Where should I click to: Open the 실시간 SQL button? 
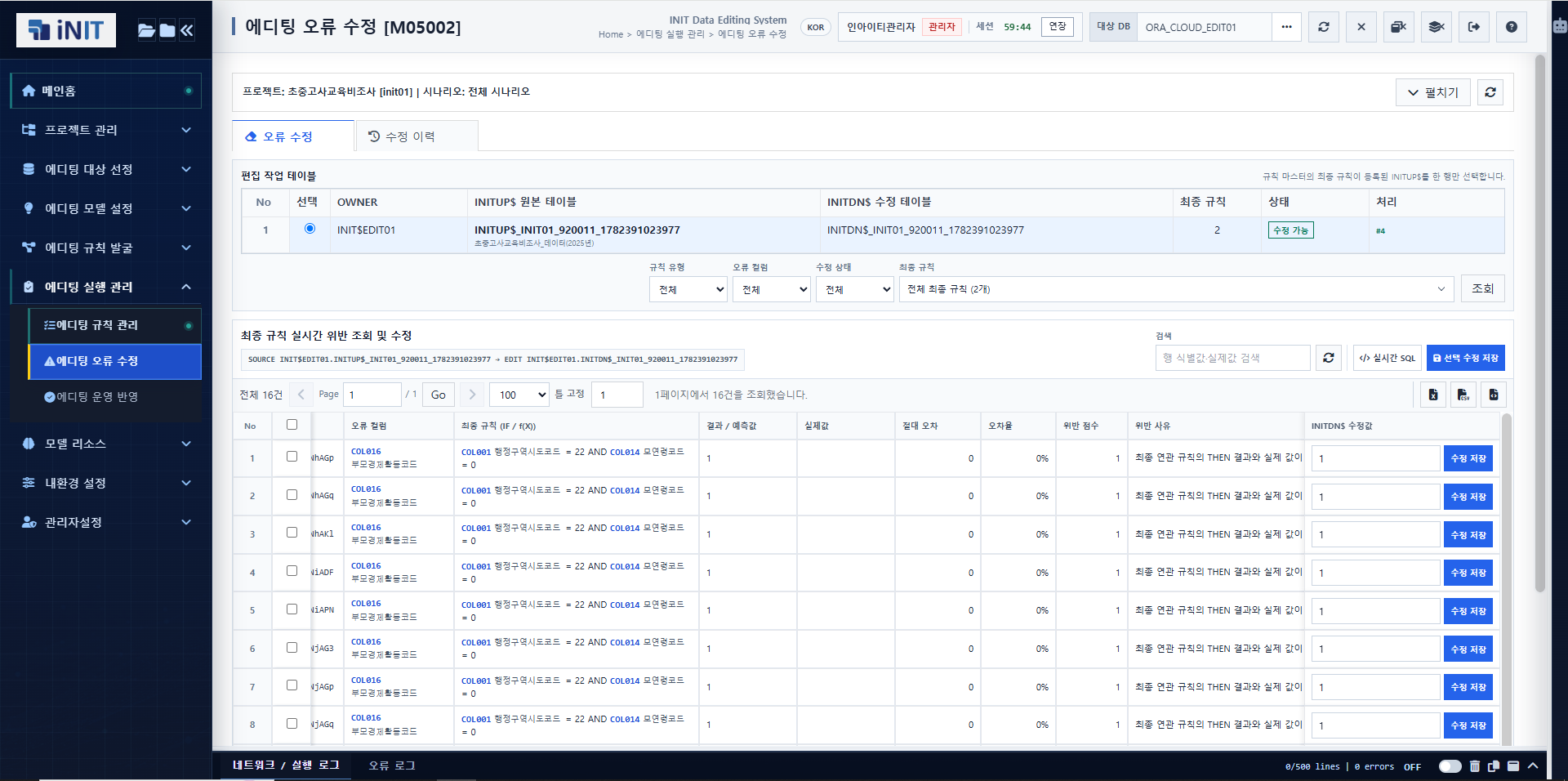[1387, 358]
